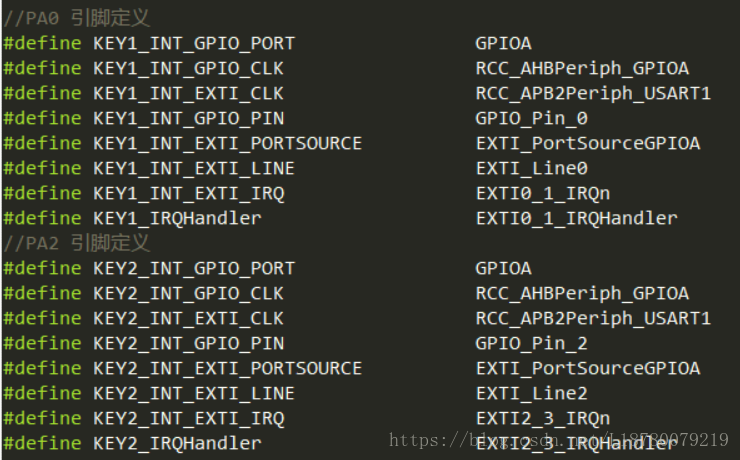This screenshot has width=740, height=460.
Task: Click the RCC_APB2Periph_USART1 value for KEY2_INT_EXTI_CLK
Action: click(593, 318)
